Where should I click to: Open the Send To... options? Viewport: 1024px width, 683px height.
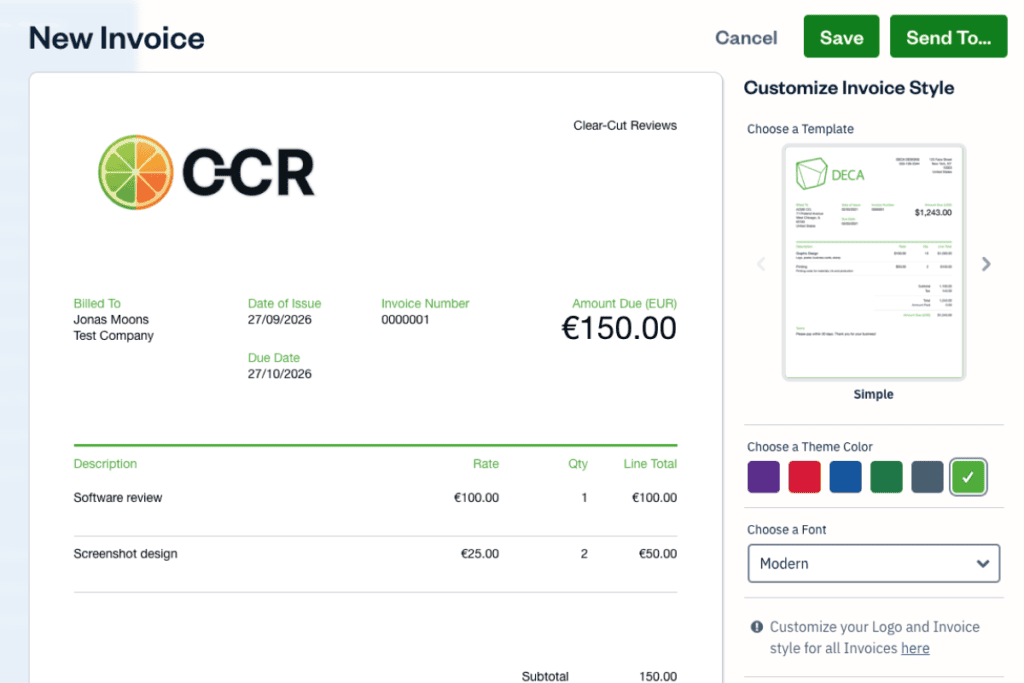pos(948,37)
